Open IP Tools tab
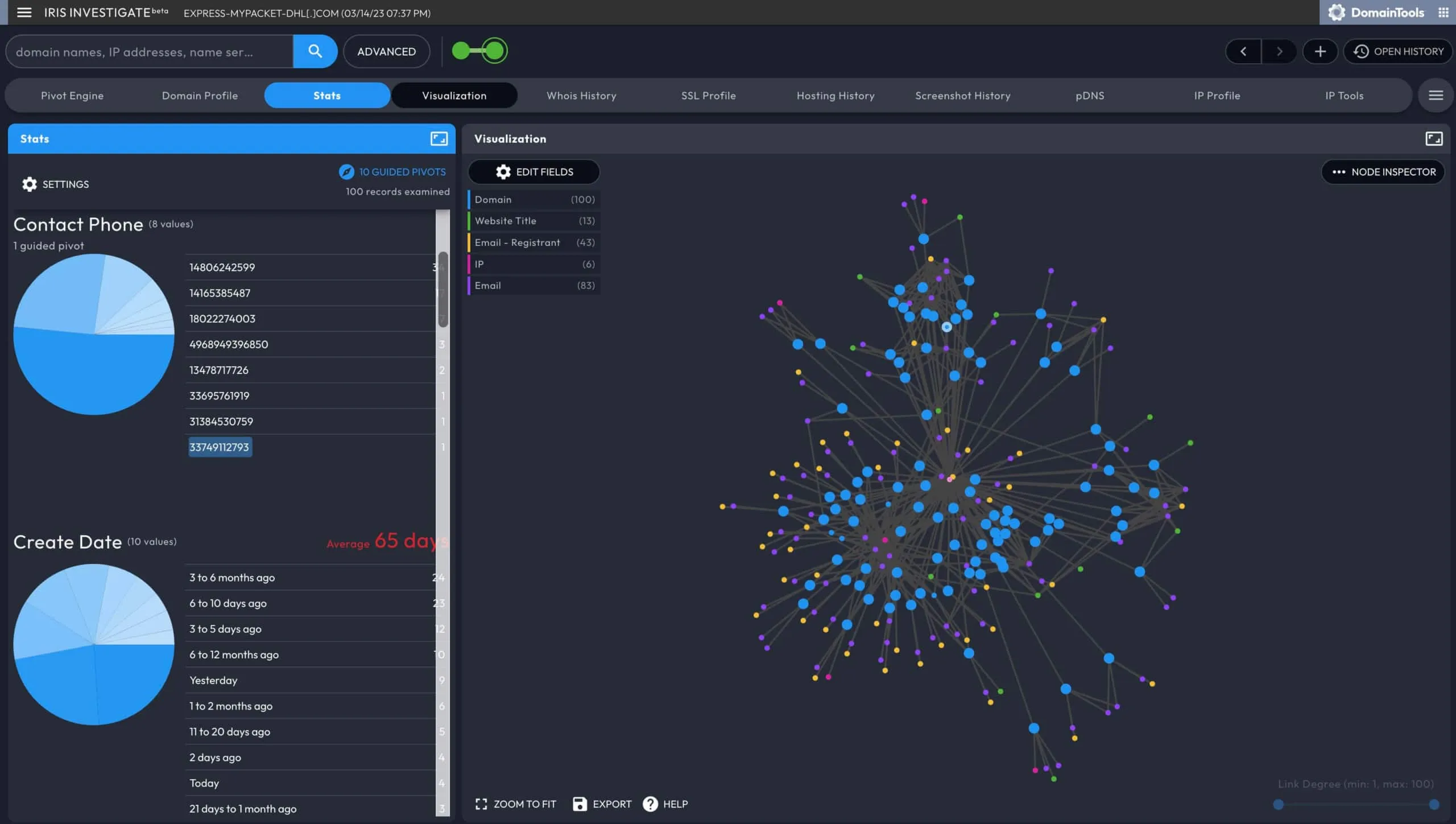Screen dimensions: 1456x824 point(1345,96)
